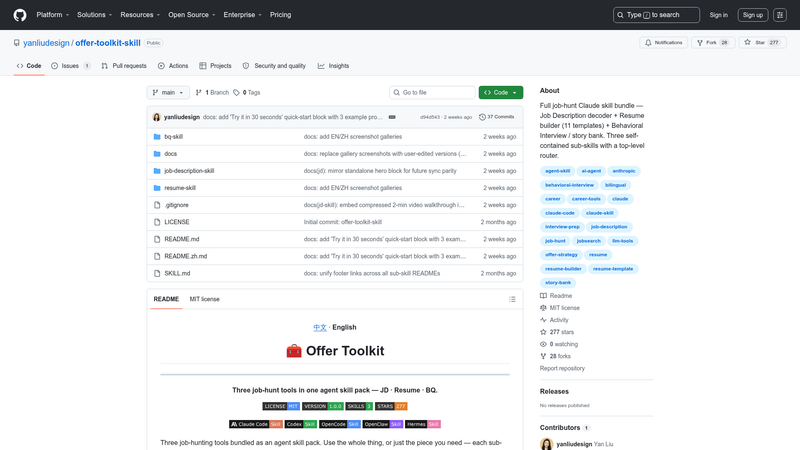Viewport: 800px width, 450px height.
Task: Switch to the Pull requests tab
Action: [x=124, y=66]
